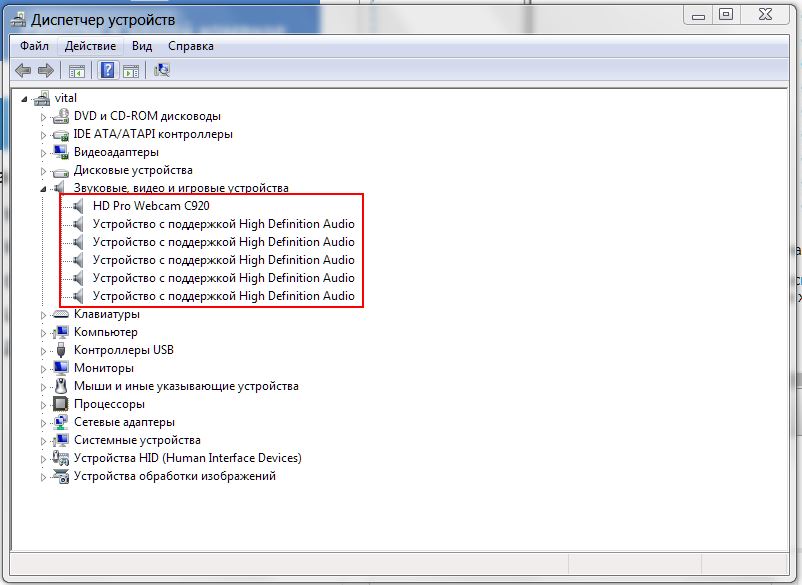Click the Back arrow toolbar icon
Screen dimensions: 802x585
[x=23, y=70]
